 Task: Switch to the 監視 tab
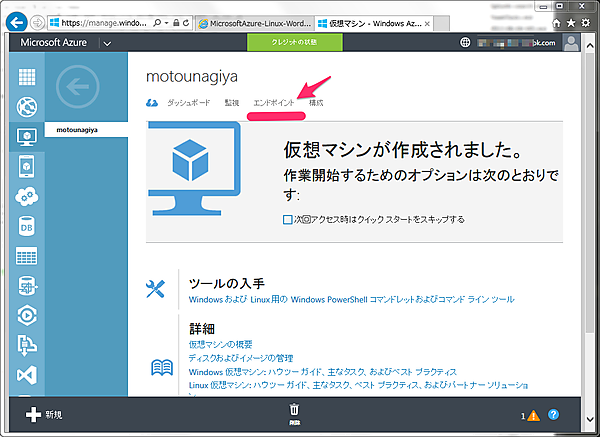[x=232, y=103]
